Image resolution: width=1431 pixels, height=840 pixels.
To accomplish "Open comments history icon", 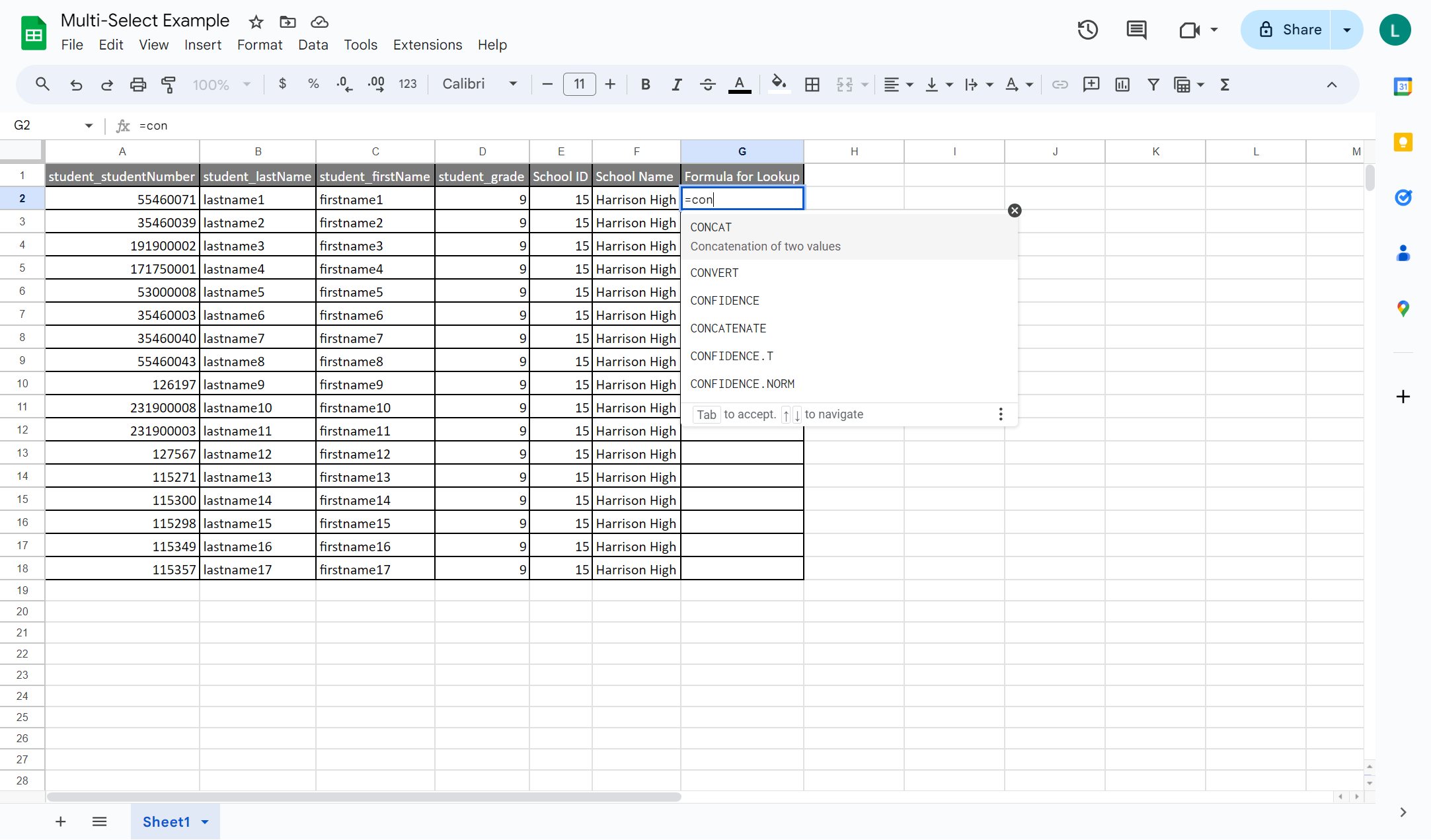I will [1137, 30].
